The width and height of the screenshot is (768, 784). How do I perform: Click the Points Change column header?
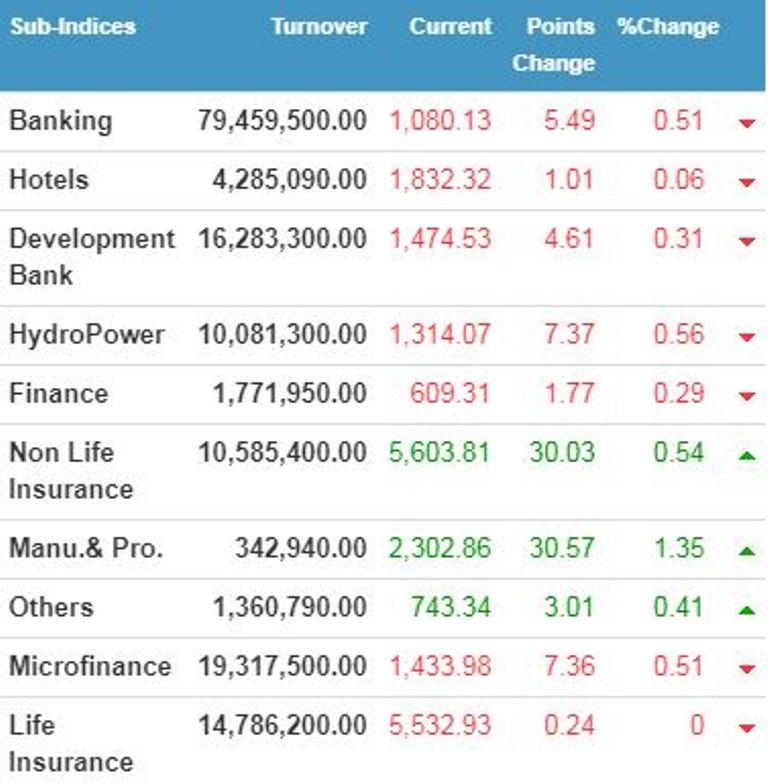[556, 45]
